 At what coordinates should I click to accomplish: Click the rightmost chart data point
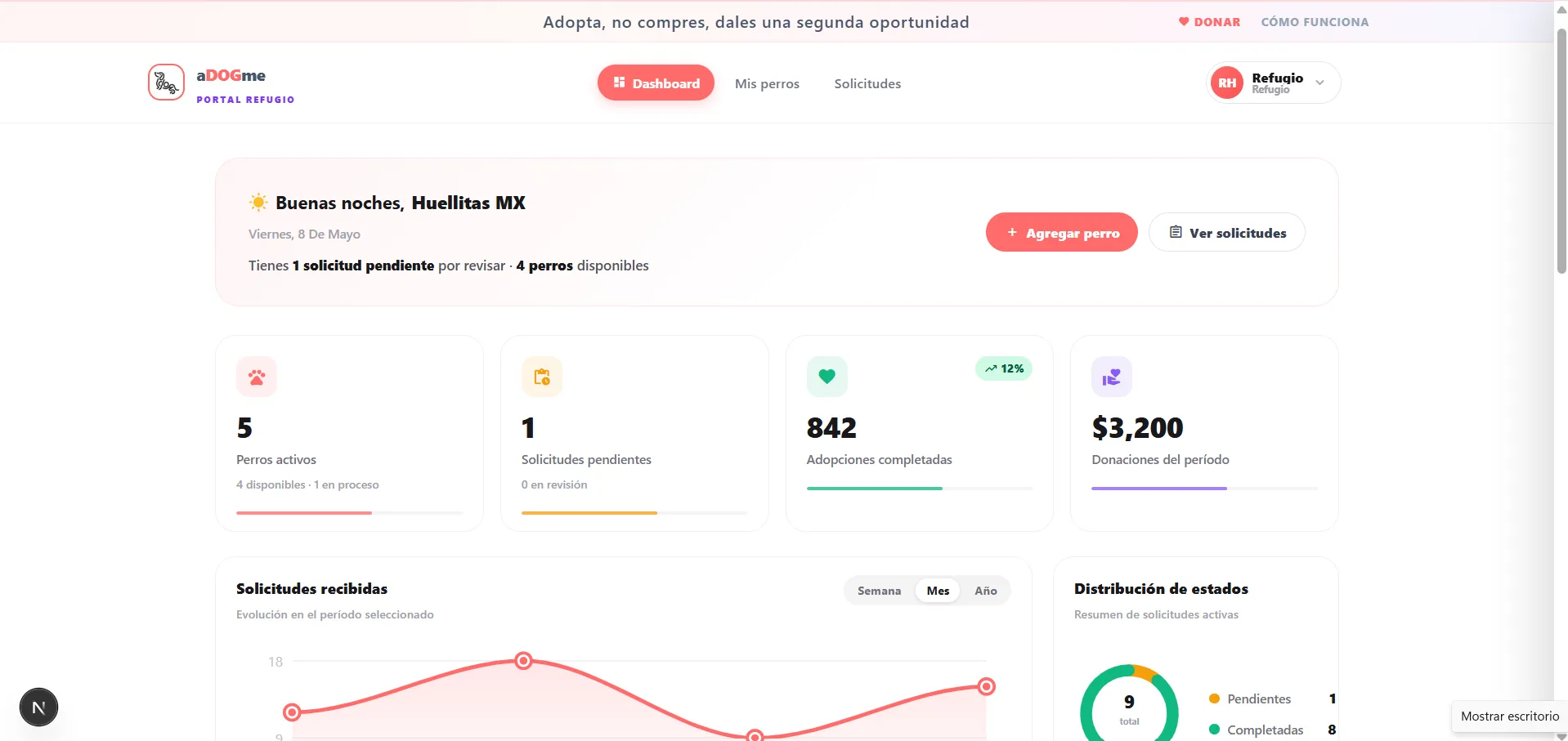click(x=987, y=686)
